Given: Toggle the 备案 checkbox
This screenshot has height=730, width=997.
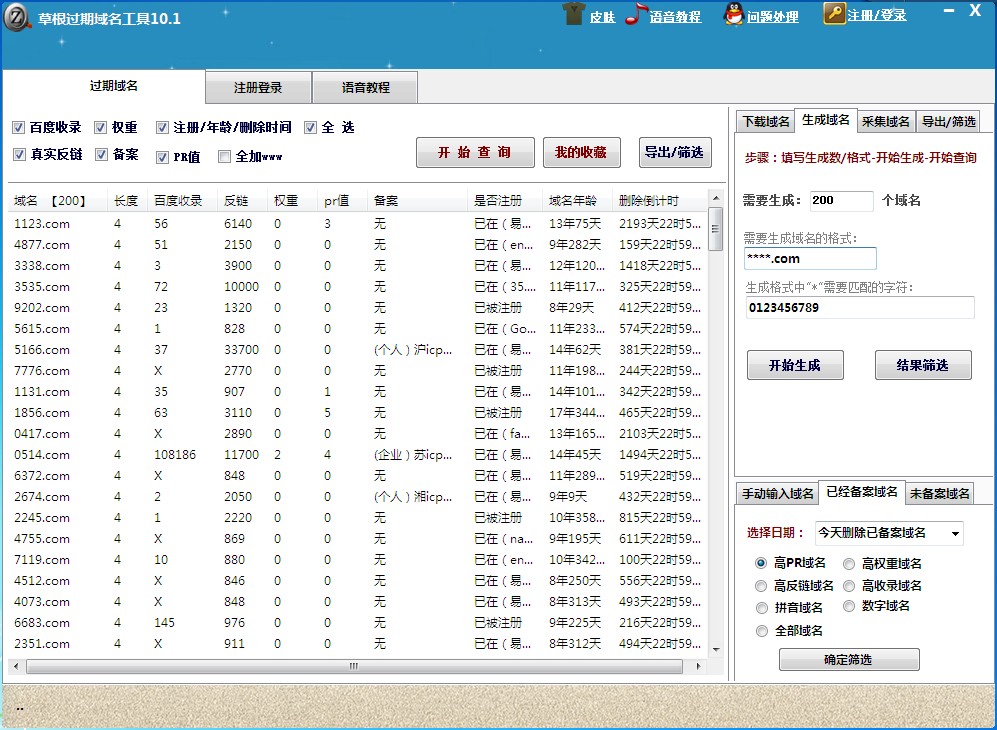Looking at the screenshot, I should 101,155.
